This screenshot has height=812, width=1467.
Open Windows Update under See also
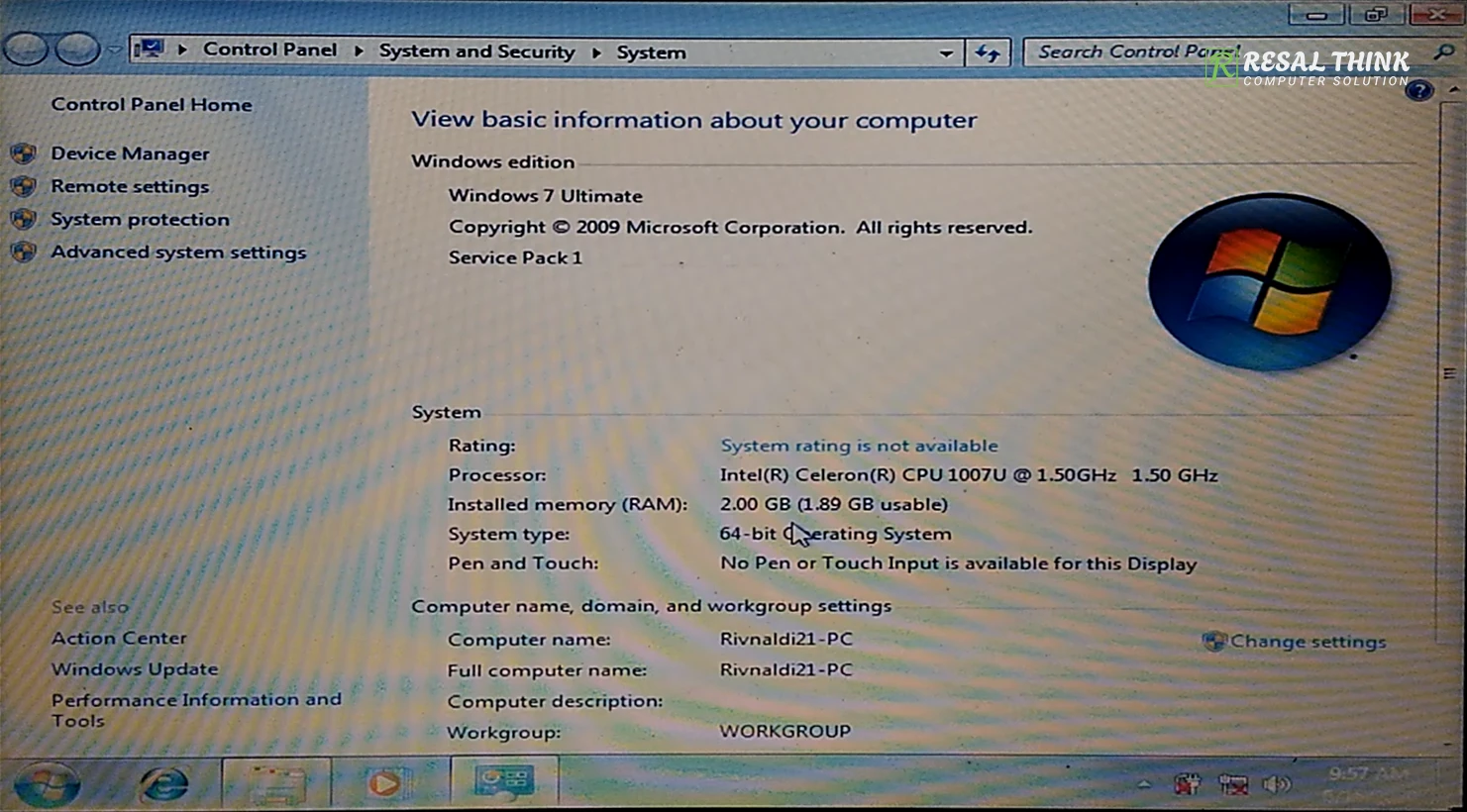tap(135, 668)
